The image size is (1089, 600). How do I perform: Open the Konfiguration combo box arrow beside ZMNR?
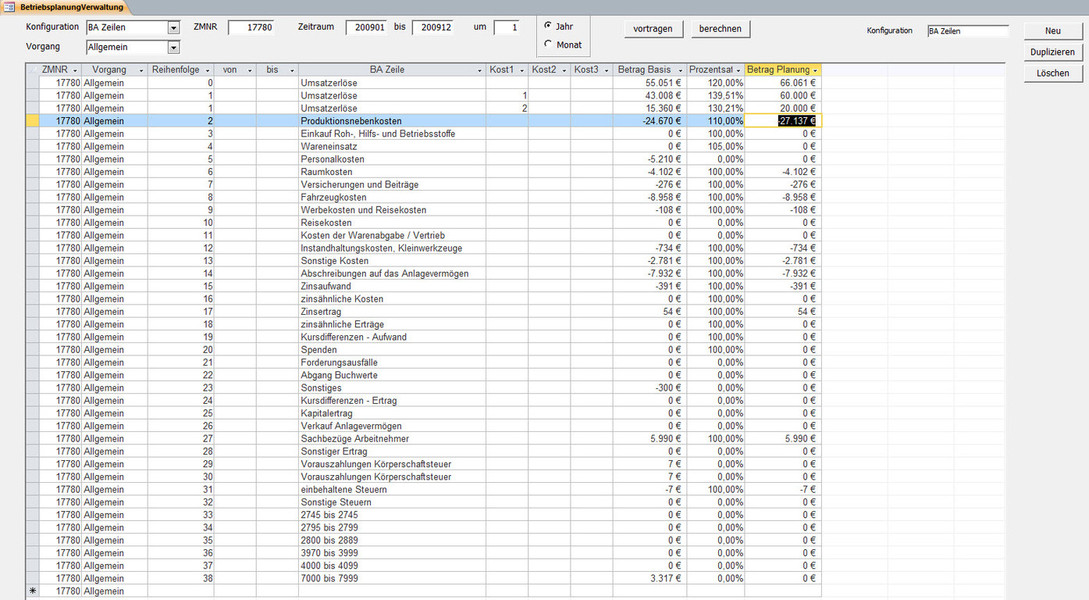pos(174,28)
